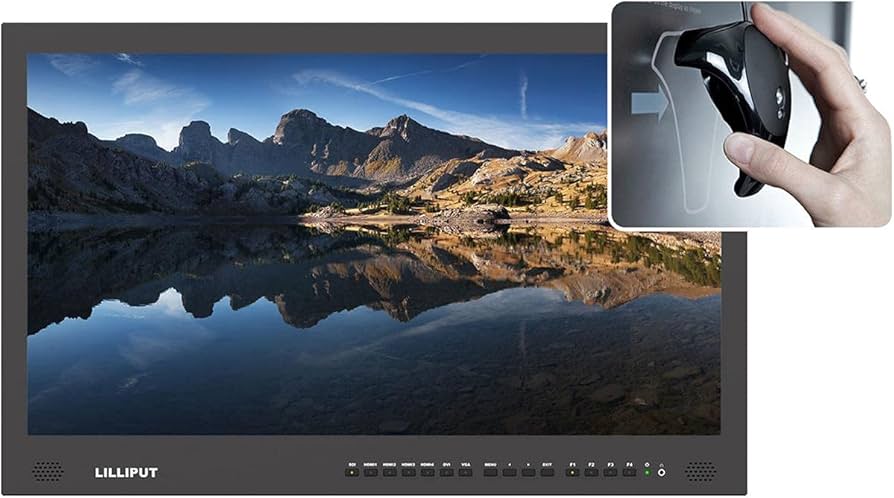The width and height of the screenshot is (894, 498).
Task: Click the mounting bracket inset photo
Action: (x=748, y=114)
